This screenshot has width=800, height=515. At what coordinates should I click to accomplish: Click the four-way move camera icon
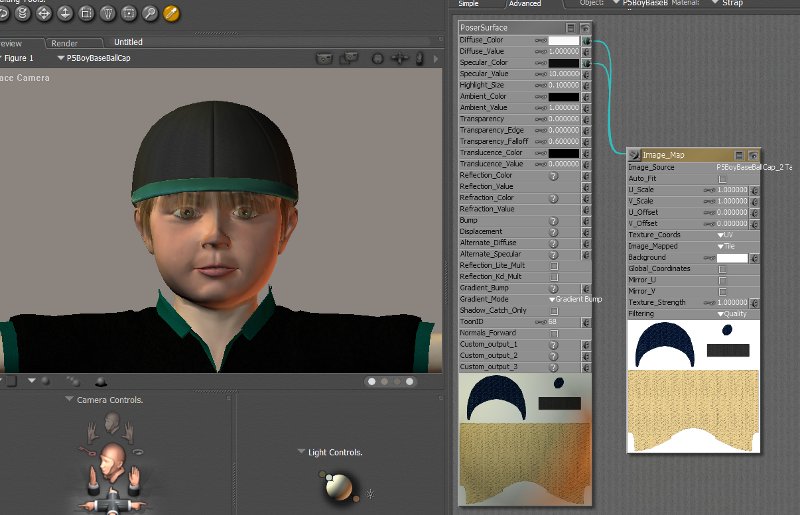pos(399,59)
